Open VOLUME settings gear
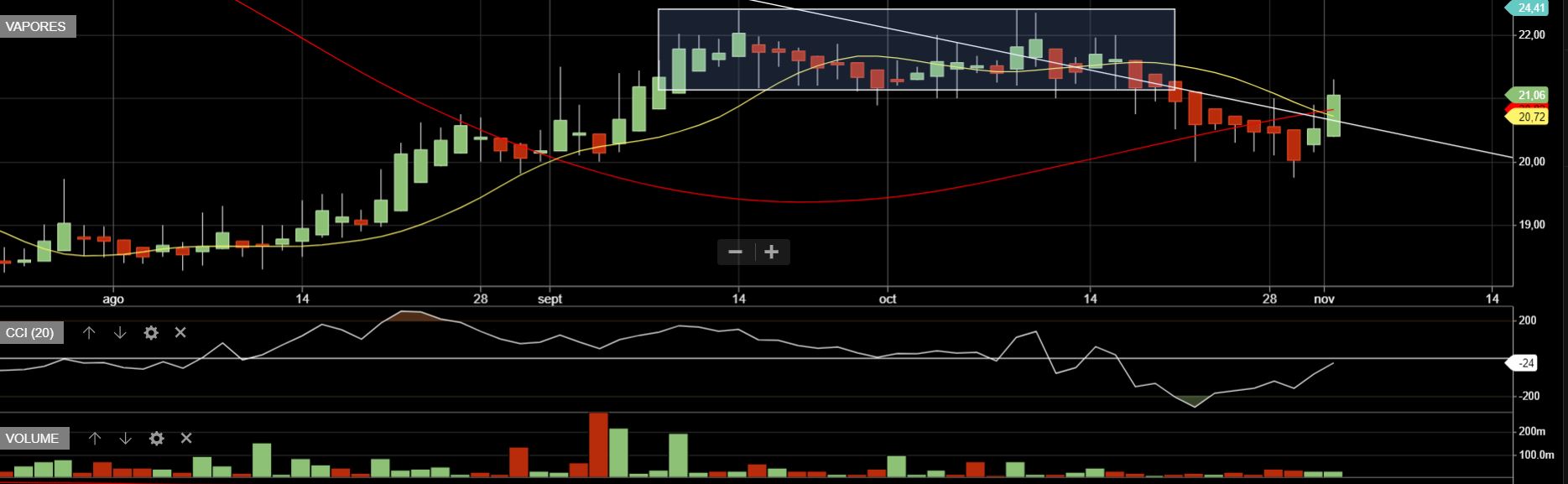The height and width of the screenshot is (484, 1568). point(157,438)
